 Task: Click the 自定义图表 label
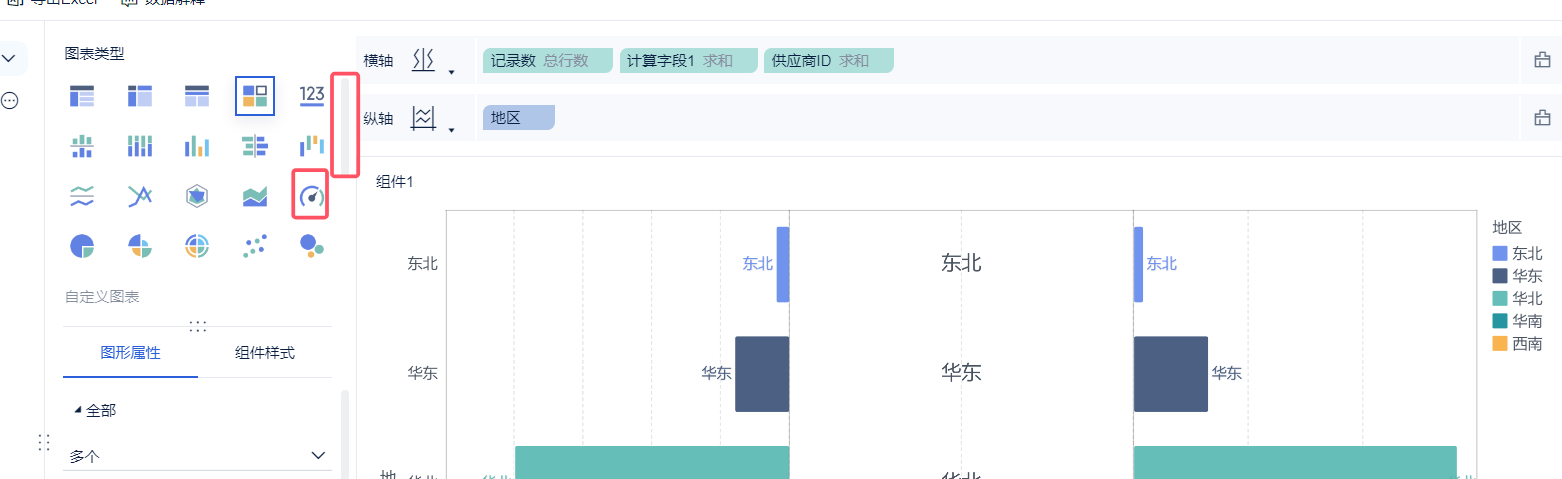[102, 297]
